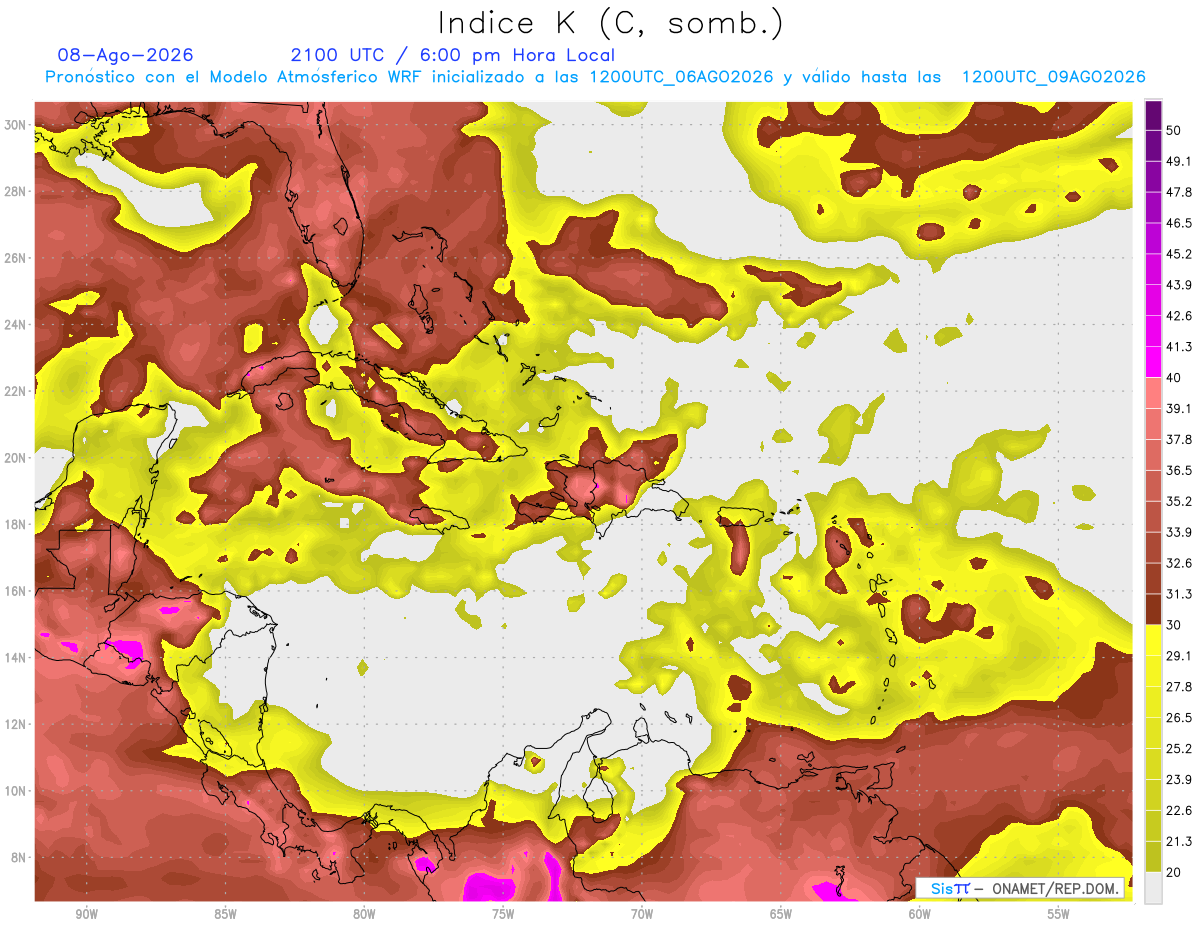The width and height of the screenshot is (1200, 927).
Task: Click the 90W longitude label
Action: pos(86,914)
